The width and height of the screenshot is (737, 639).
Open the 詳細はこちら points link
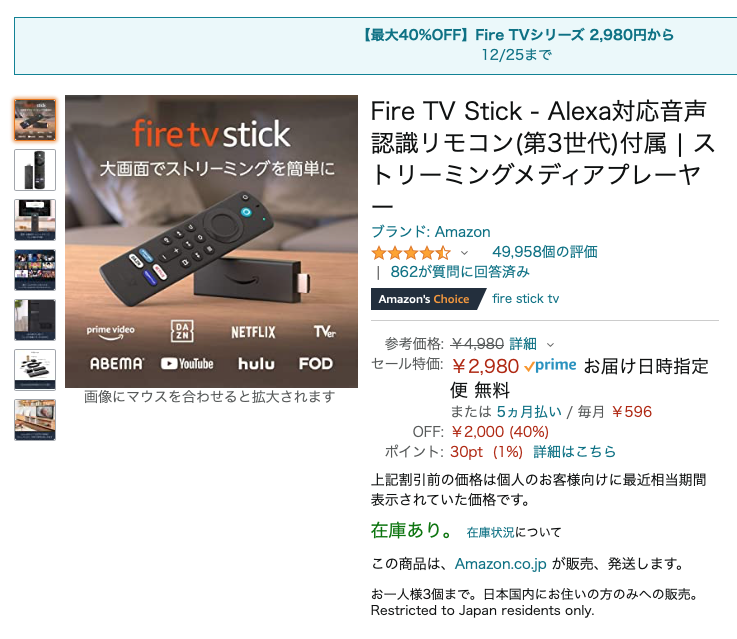(x=574, y=452)
